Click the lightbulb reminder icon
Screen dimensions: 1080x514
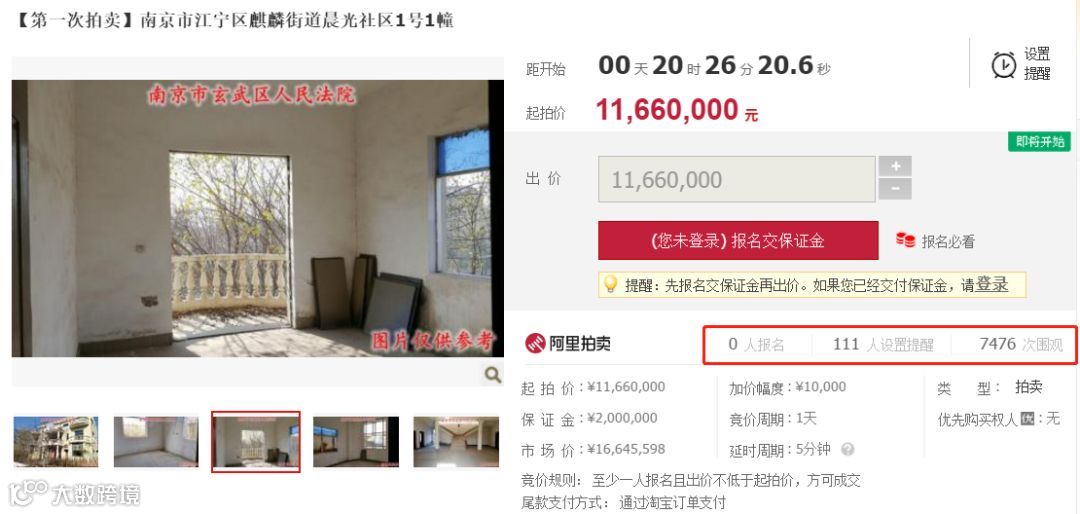pyautogui.click(x=610, y=285)
